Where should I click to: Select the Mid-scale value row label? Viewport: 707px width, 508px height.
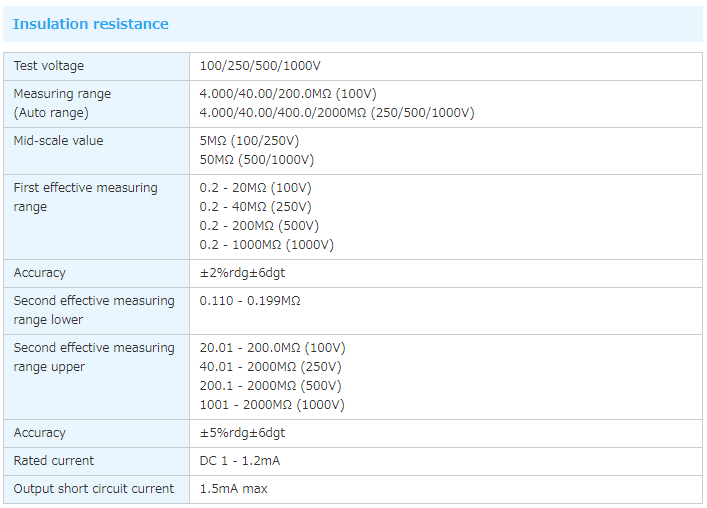[58, 141]
